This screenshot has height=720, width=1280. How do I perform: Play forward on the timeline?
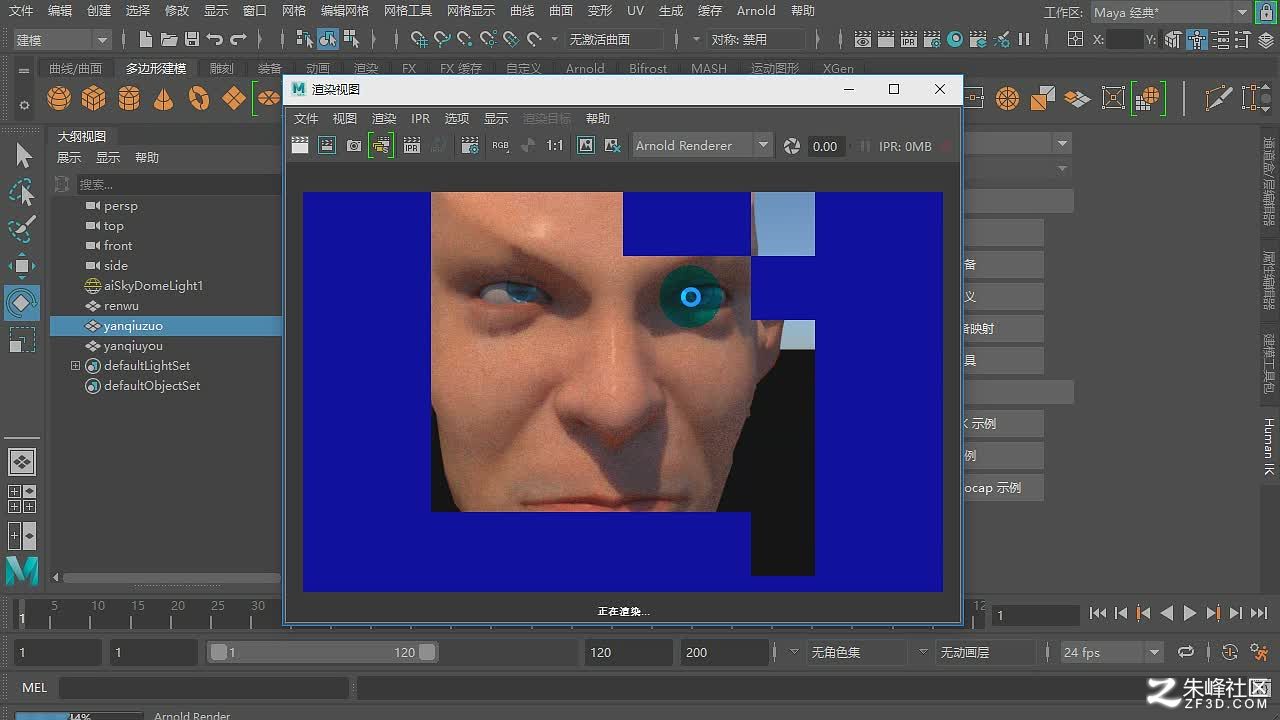point(1190,613)
